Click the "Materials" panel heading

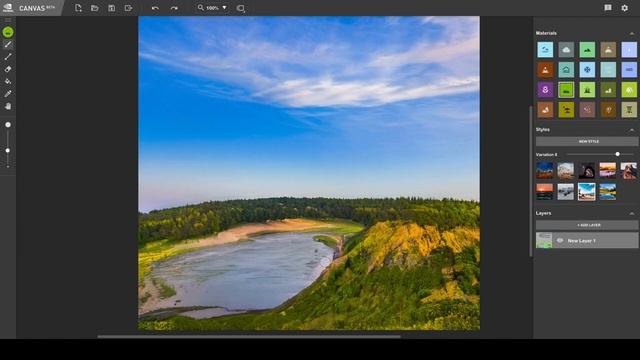(x=546, y=33)
